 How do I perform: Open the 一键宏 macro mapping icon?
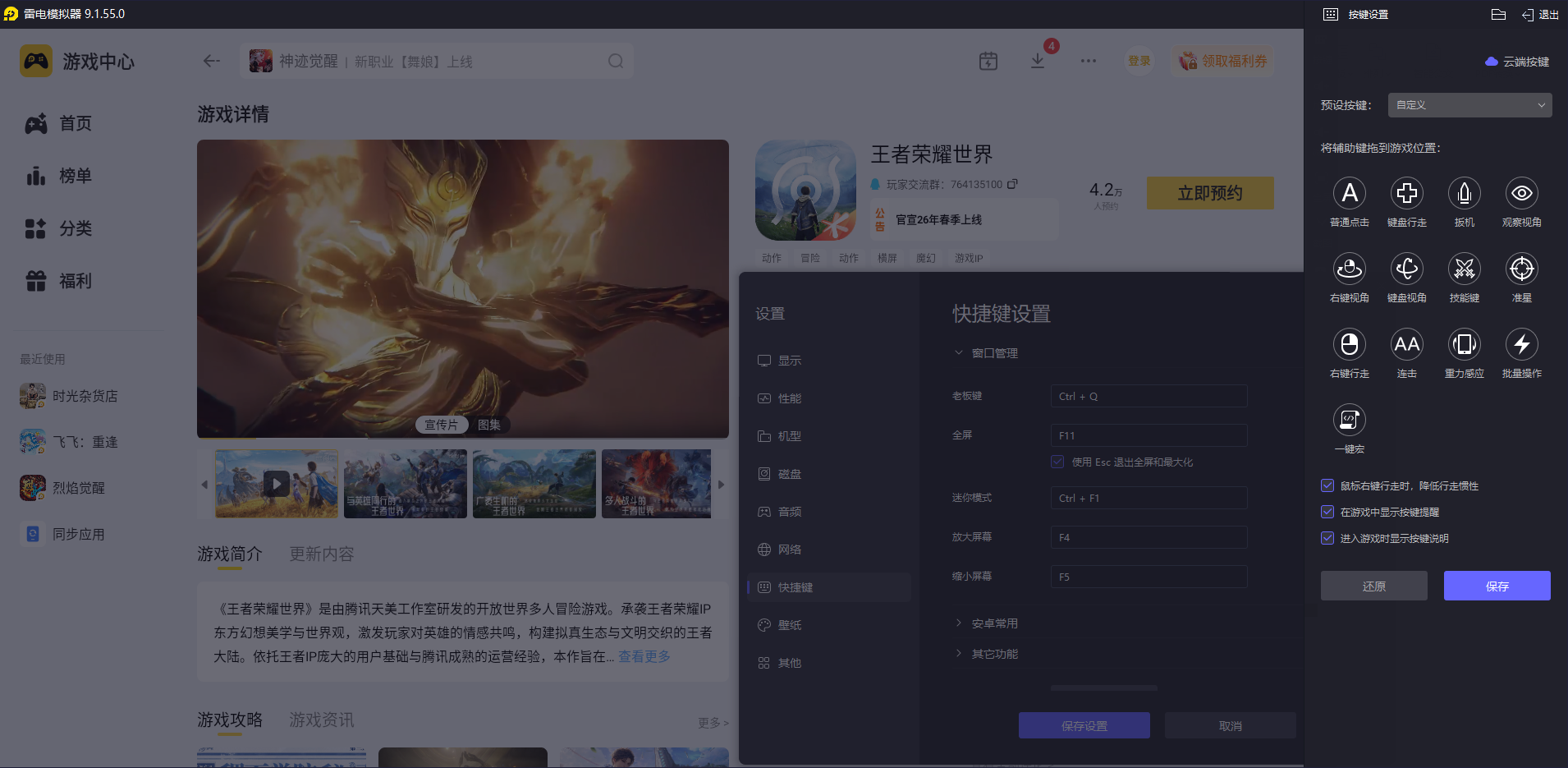click(1350, 420)
